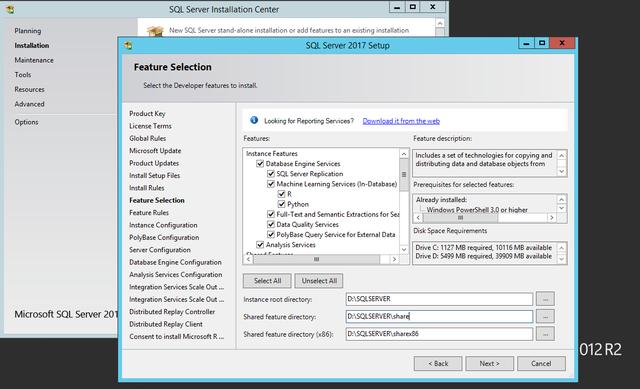Toggle Full-Text and Semantic Extractions checkbox
This screenshot has height=389, width=640.
[x=271, y=214]
